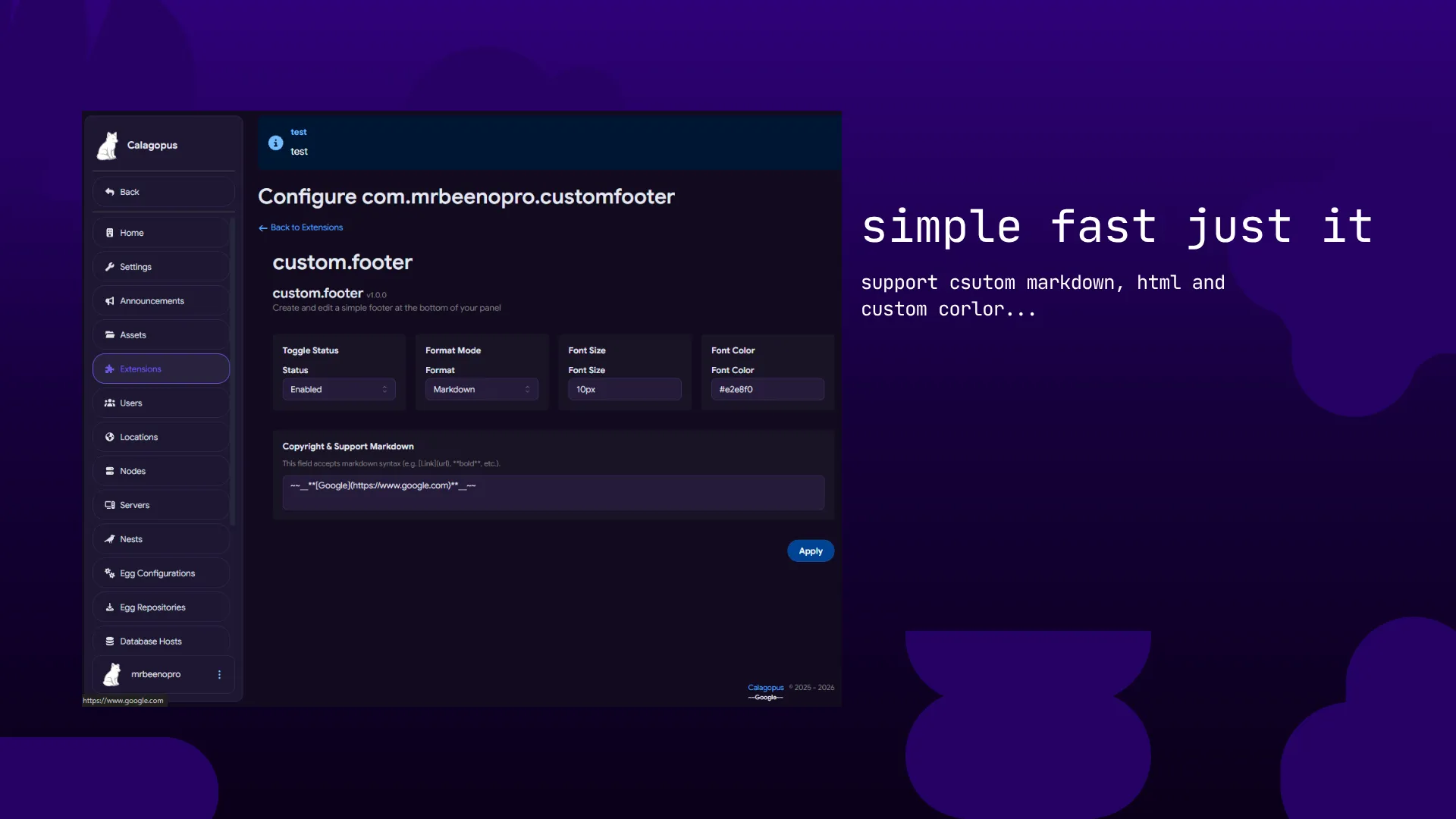The width and height of the screenshot is (1456, 819).
Task: Click the Settings wrench icon
Action: 110,267
